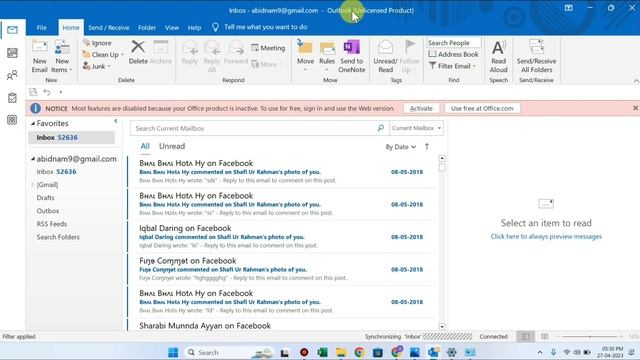The image size is (640, 360).
Task: Open the Tasks view in the sidebar
Action: pyautogui.click(x=12, y=98)
